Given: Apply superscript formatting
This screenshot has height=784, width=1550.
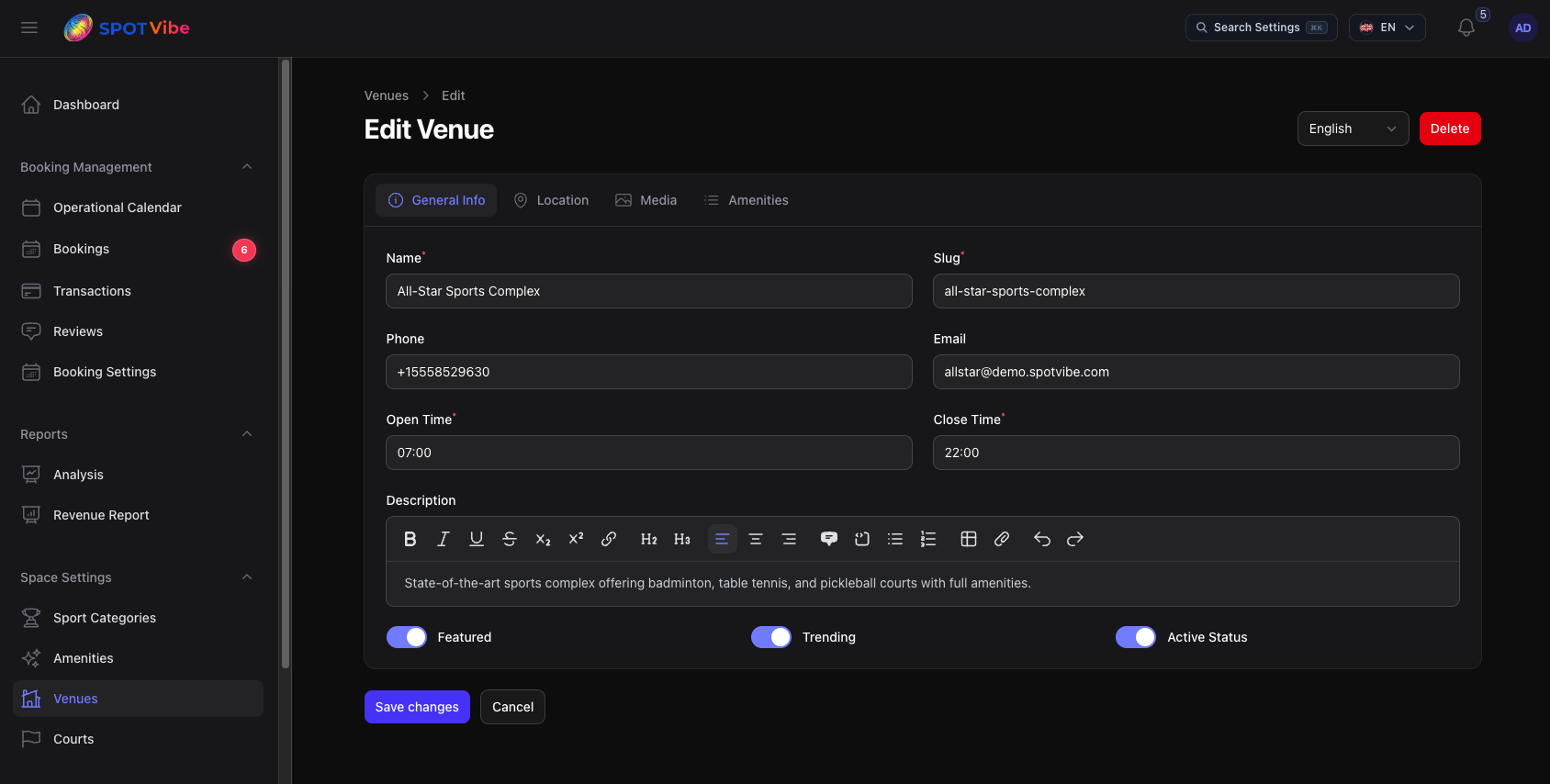Looking at the screenshot, I should [x=576, y=539].
